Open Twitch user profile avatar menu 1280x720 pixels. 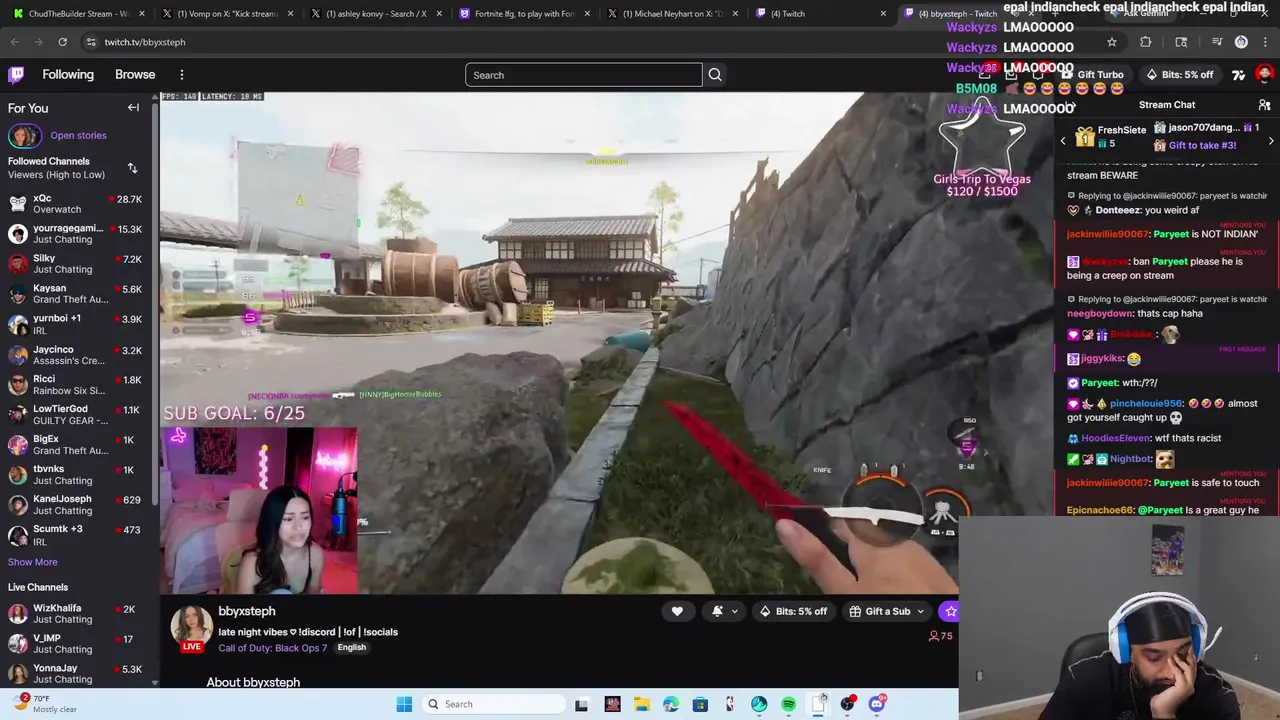pyautogui.click(x=1264, y=75)
